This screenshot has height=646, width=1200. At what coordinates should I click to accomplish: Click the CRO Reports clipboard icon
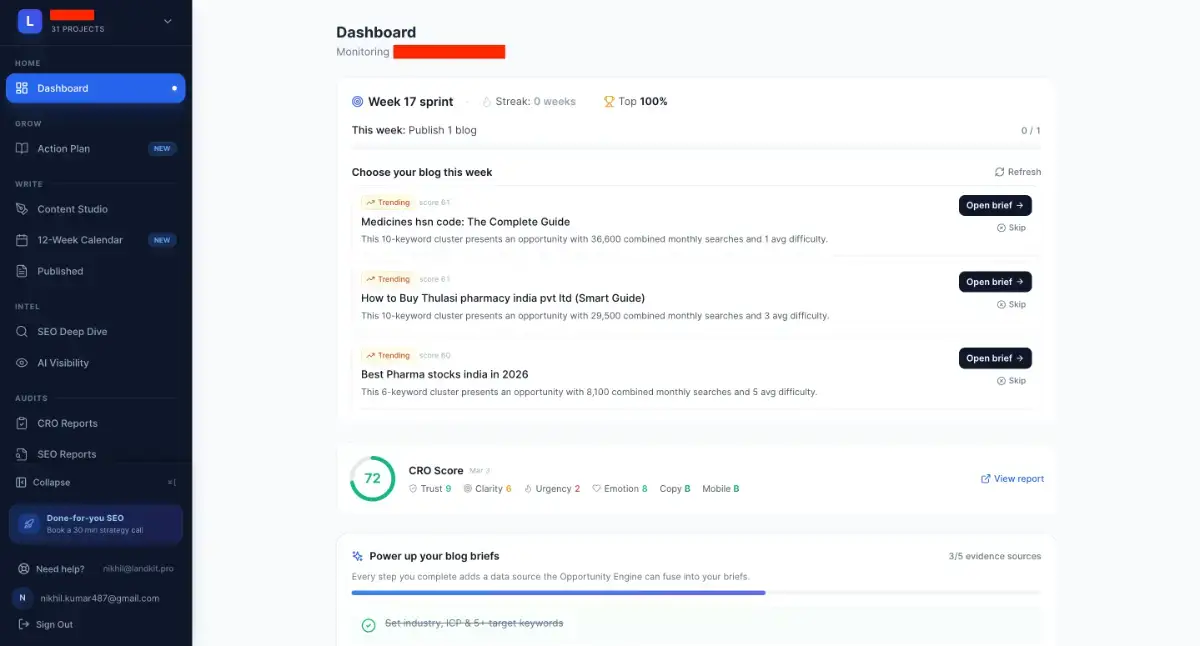click(22, 423)
